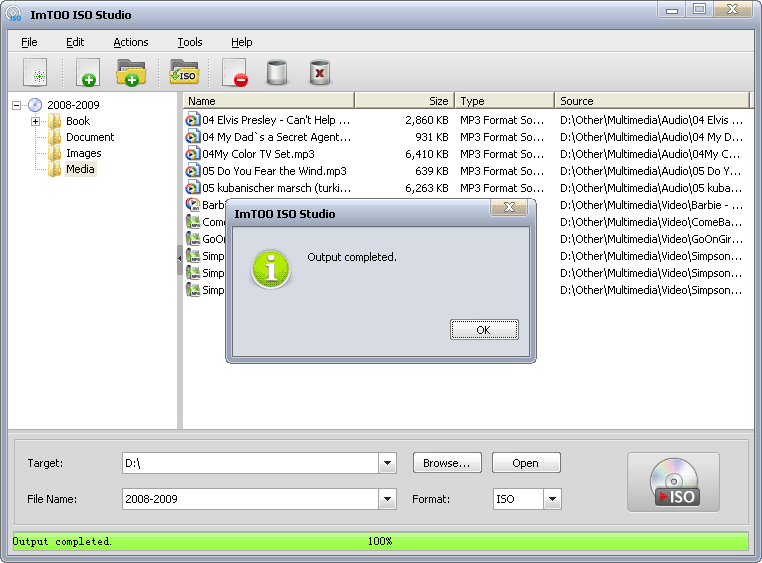Click MP3 icon of 05 Do You Fear
This screenshot has width=762, height=563.
tap(193, 171)
